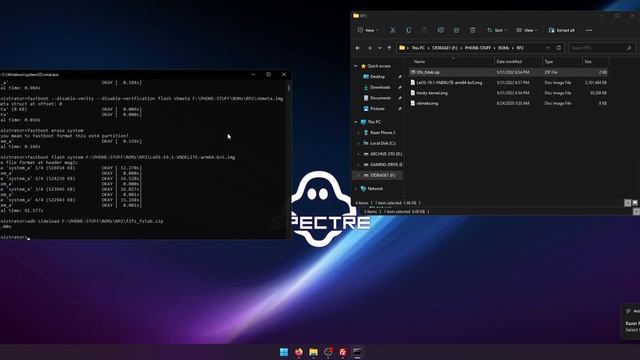
Task: Switch to details view via status bar icon
Action: [628, 203]
